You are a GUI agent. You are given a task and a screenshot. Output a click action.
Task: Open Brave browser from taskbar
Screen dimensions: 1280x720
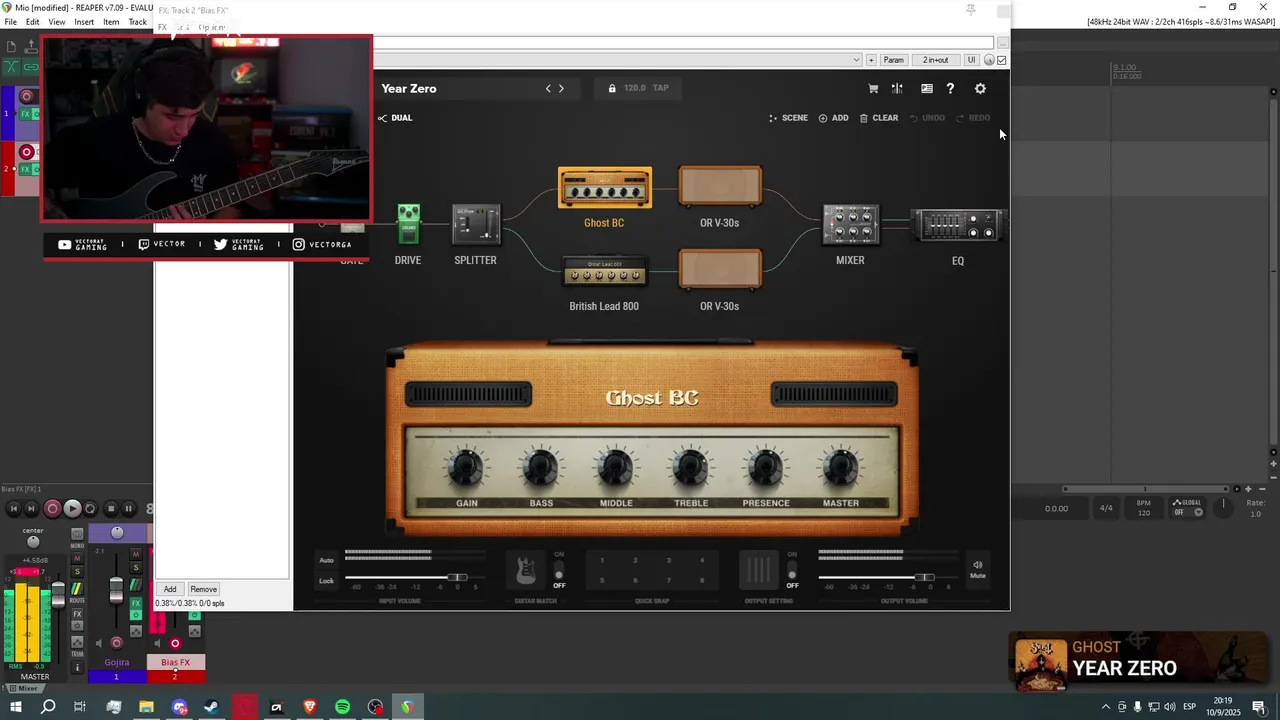click(309, 707)
